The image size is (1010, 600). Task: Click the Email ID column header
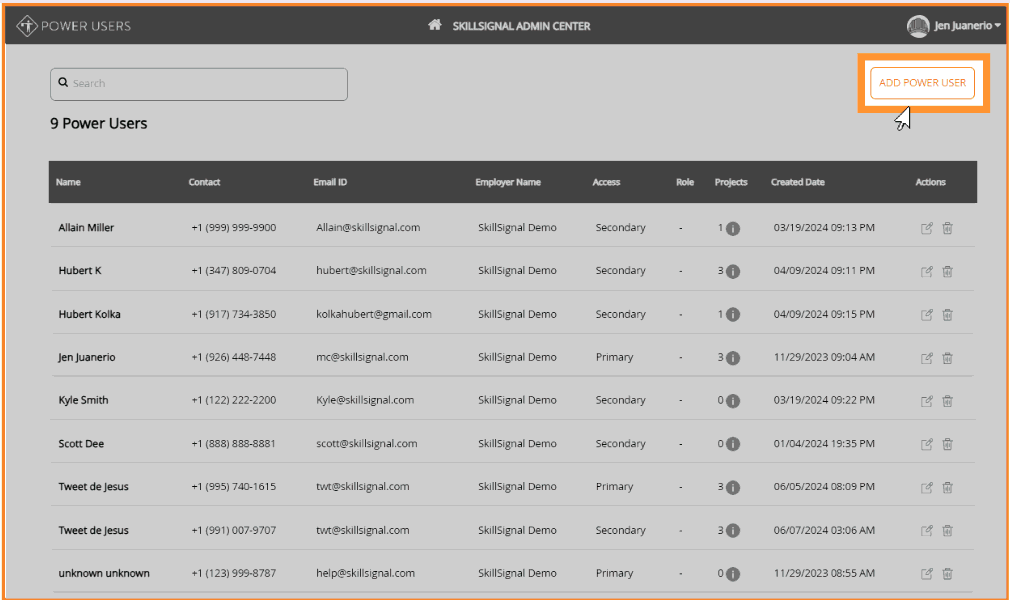tap(330, 182)
